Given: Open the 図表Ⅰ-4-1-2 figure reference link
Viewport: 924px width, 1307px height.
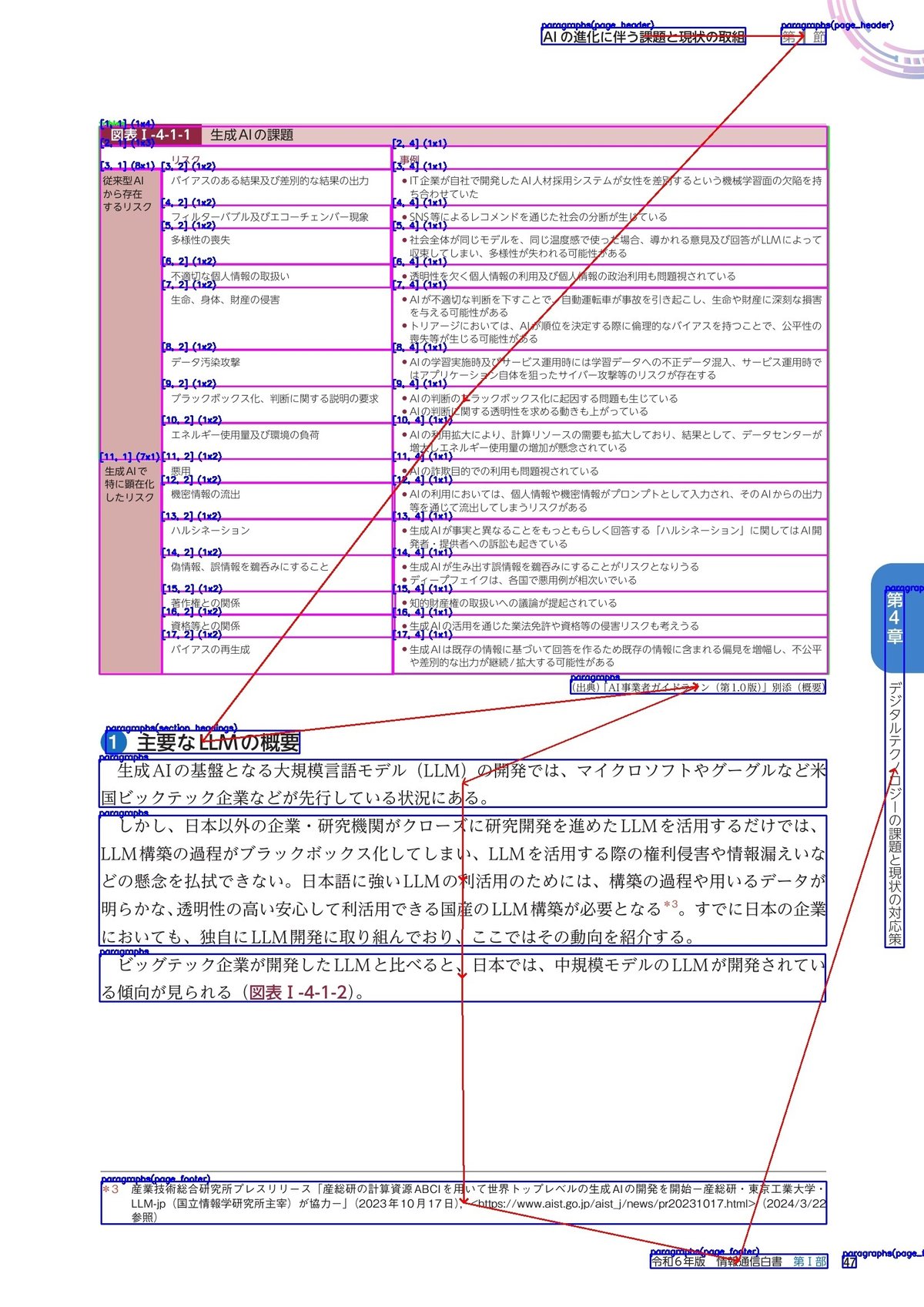Looking at the screenshot, I should click(298, 992).
